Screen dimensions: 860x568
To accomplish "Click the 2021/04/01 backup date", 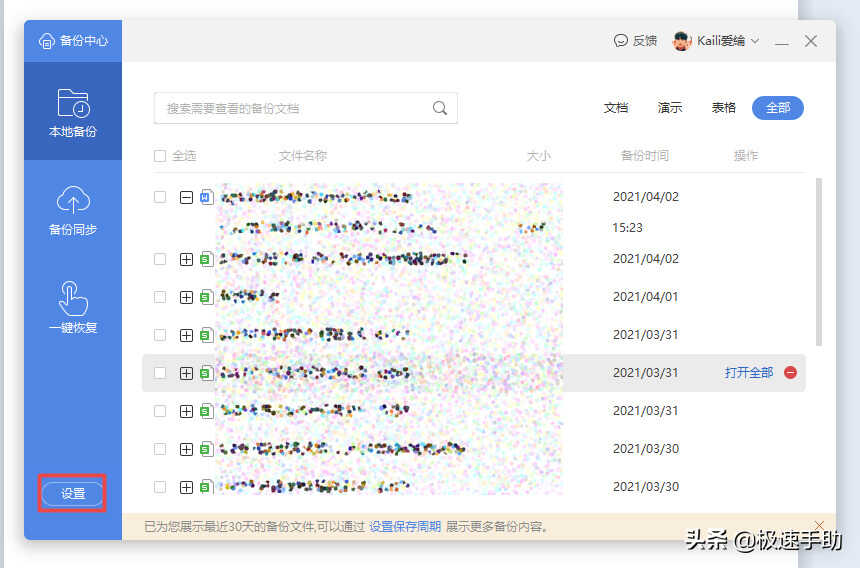I will coord(646,297).
